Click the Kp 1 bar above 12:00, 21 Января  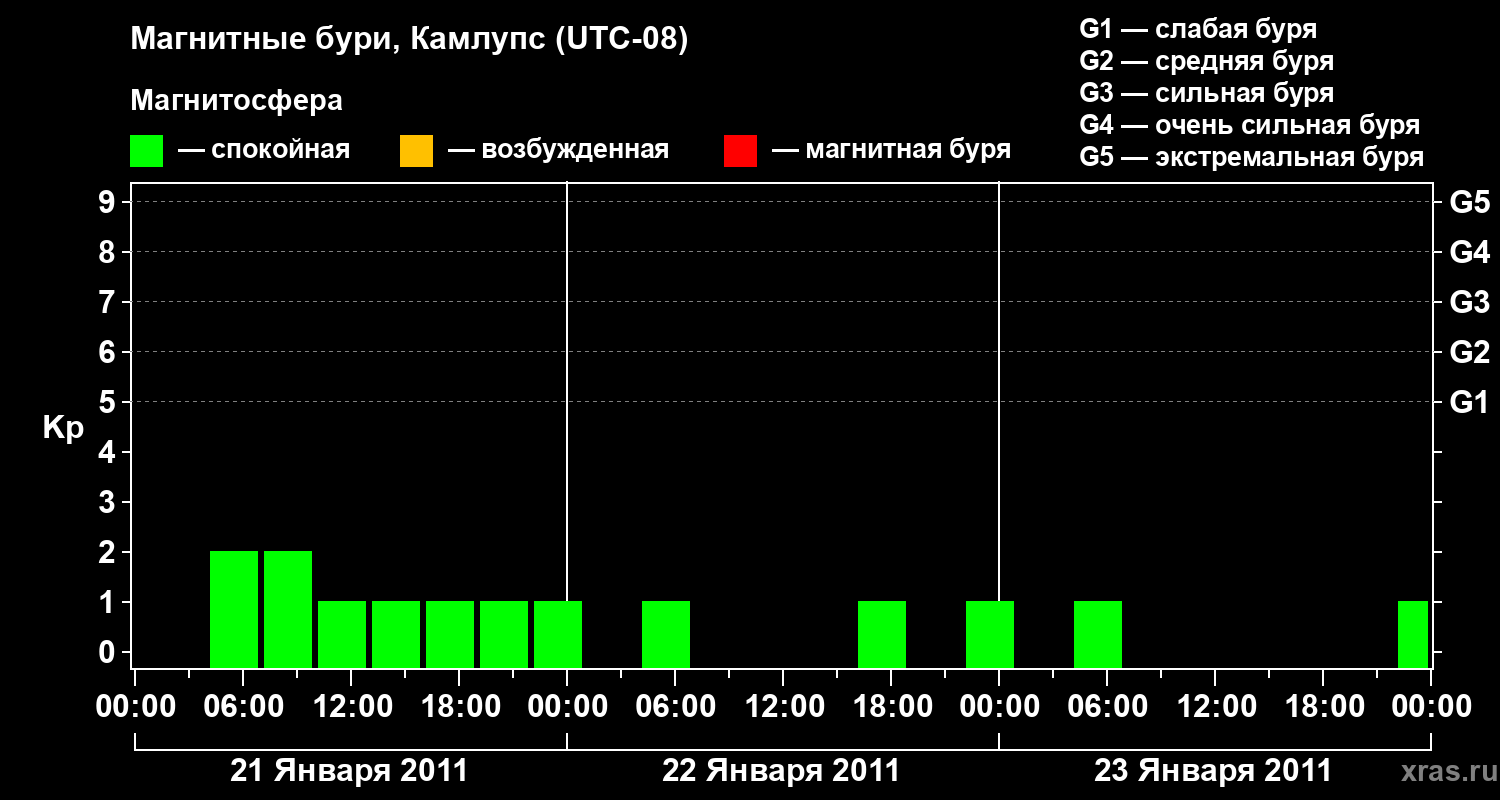(x=342, y=634)
